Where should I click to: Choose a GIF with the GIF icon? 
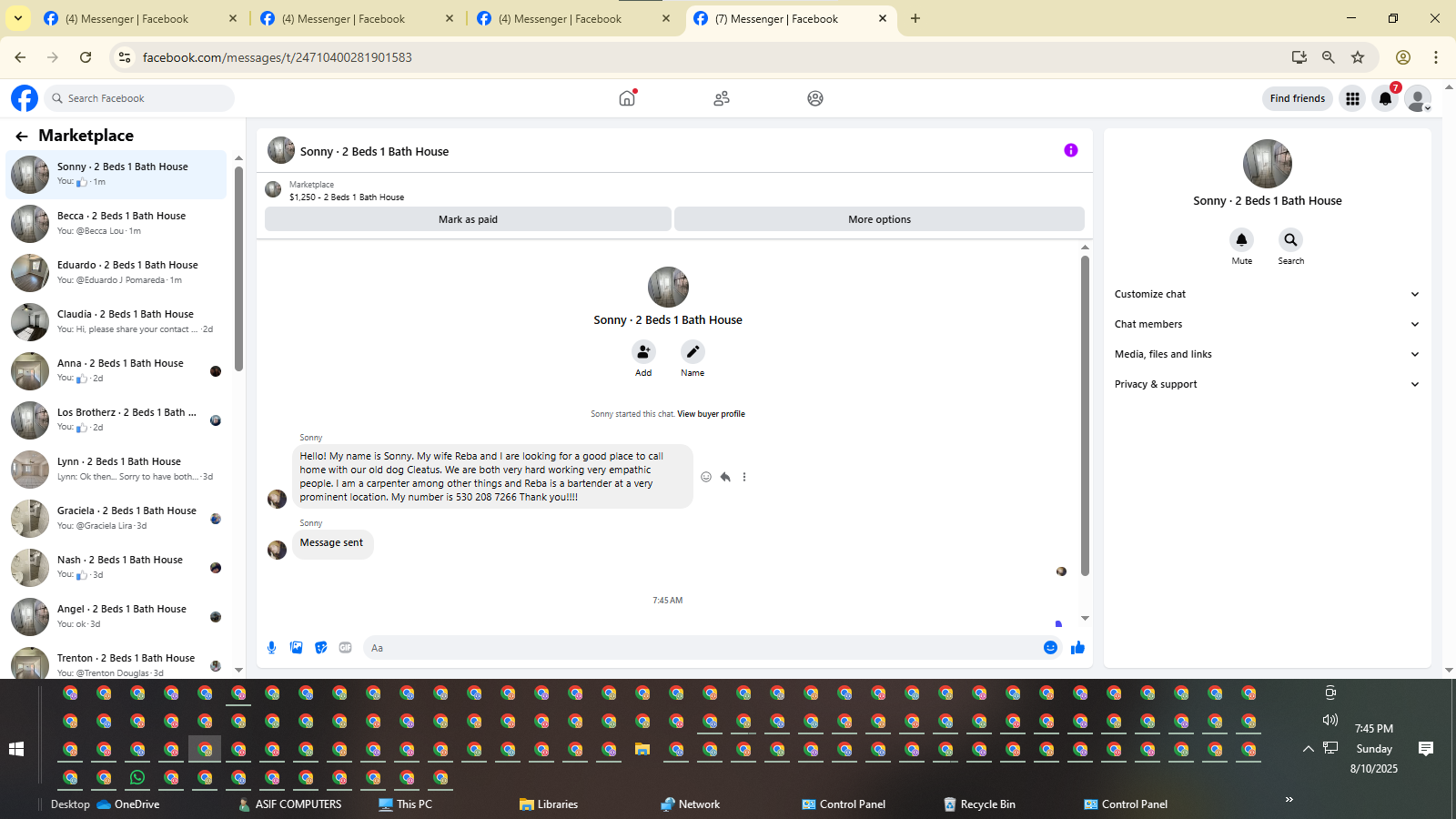[x=345, y=647]
